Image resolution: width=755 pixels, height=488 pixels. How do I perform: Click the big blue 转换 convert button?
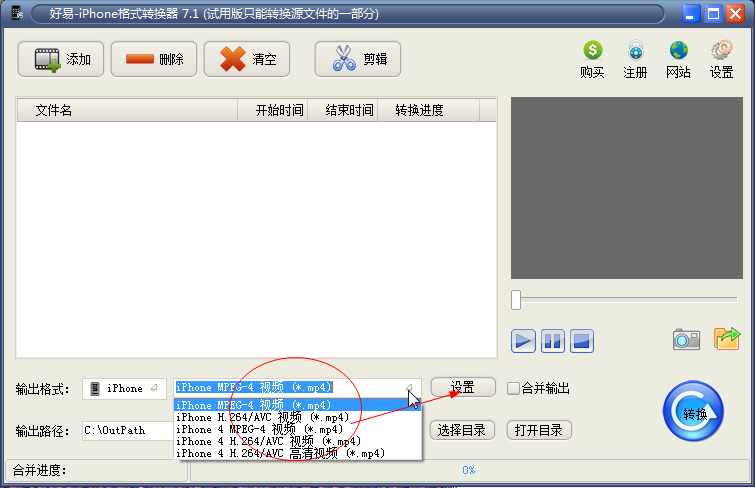(693, 411)
